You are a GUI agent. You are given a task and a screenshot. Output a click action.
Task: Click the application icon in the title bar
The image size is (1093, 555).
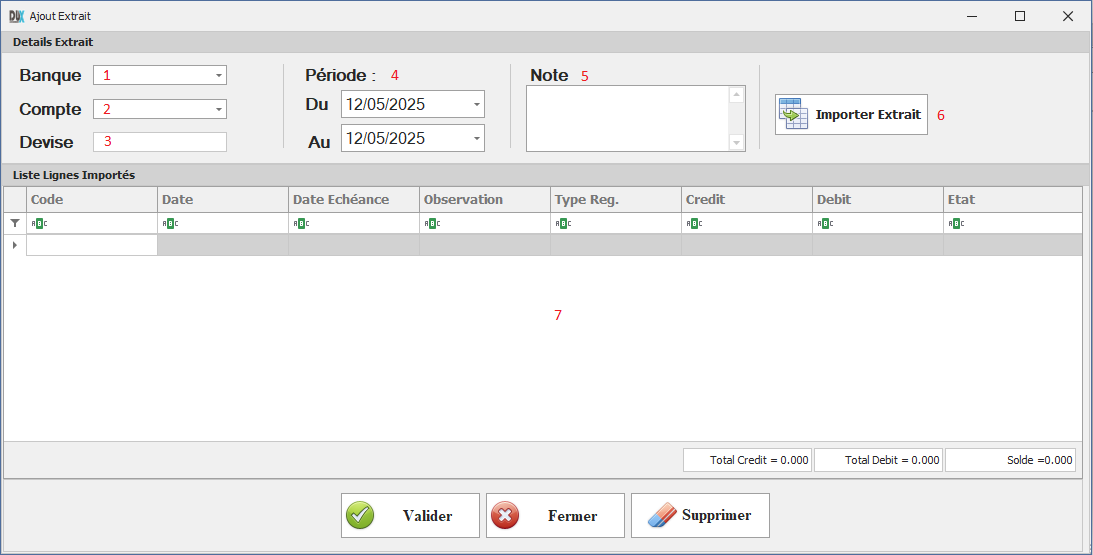point(16,16)
